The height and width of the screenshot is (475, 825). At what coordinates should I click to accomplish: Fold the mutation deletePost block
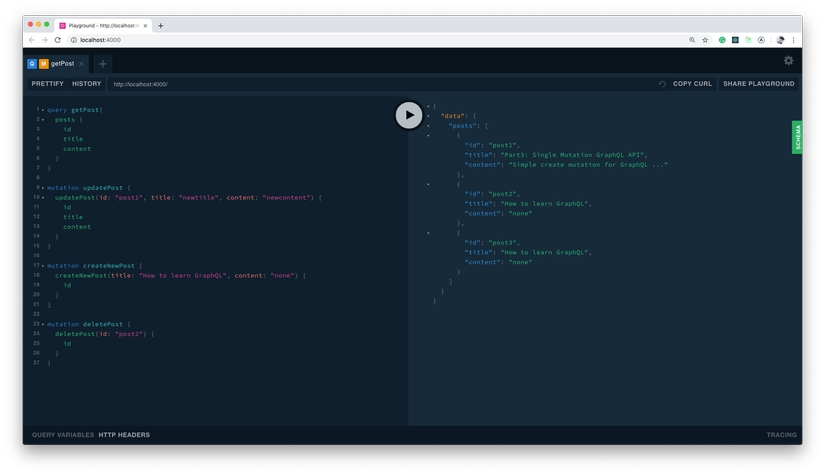43,324
